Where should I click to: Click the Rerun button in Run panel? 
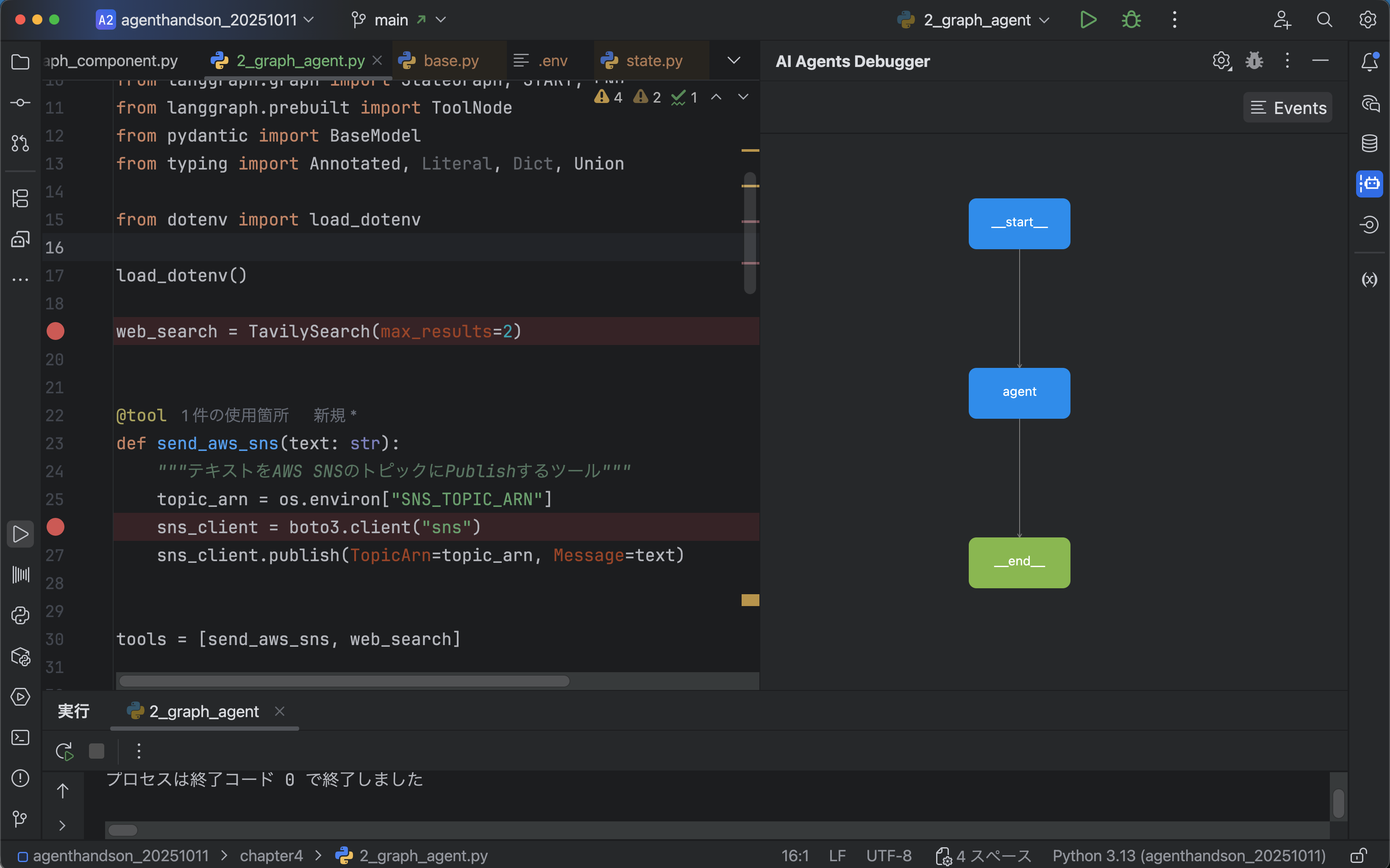[64, 751]
